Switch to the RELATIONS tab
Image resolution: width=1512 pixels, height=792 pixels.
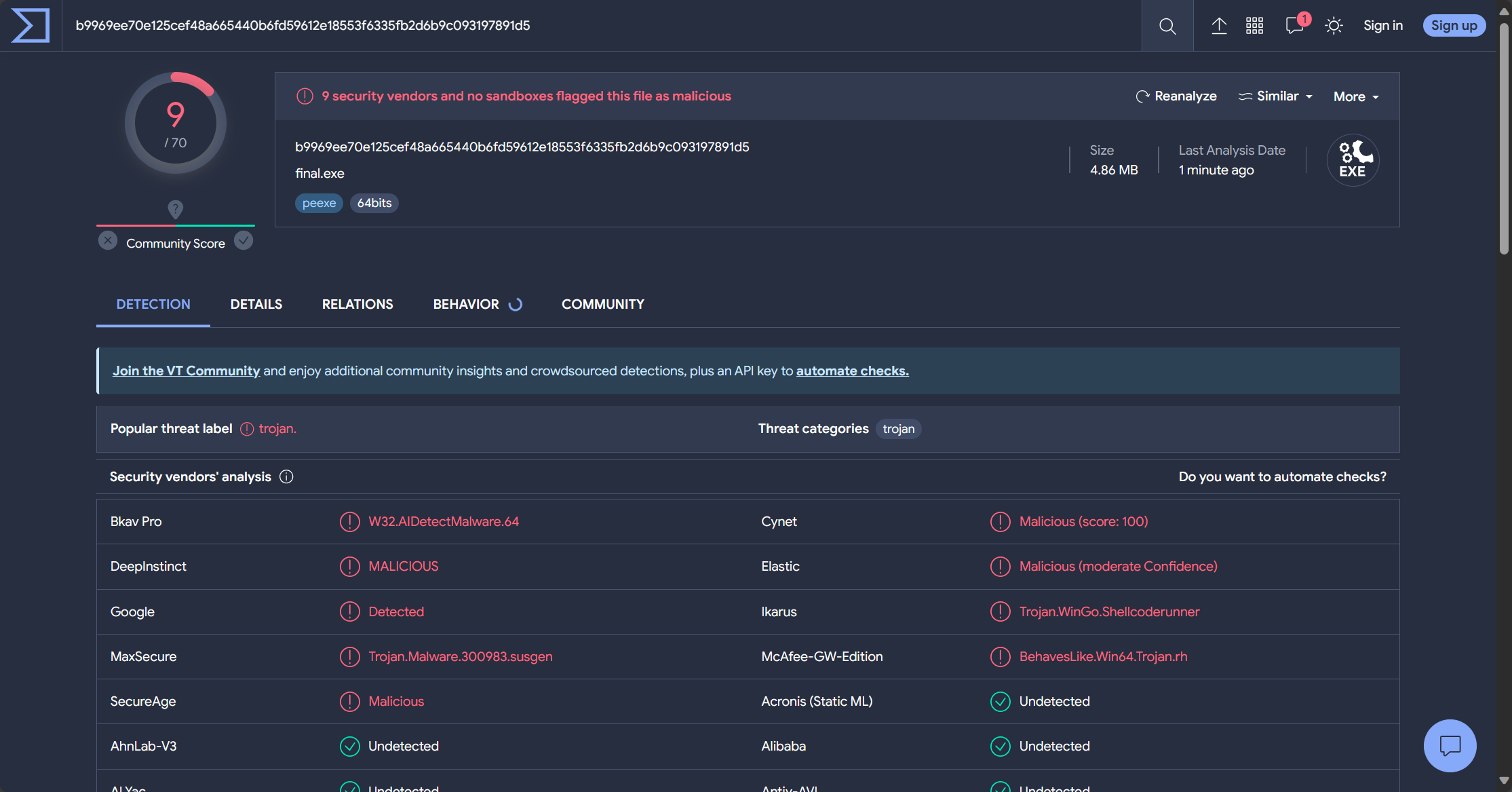357,304
